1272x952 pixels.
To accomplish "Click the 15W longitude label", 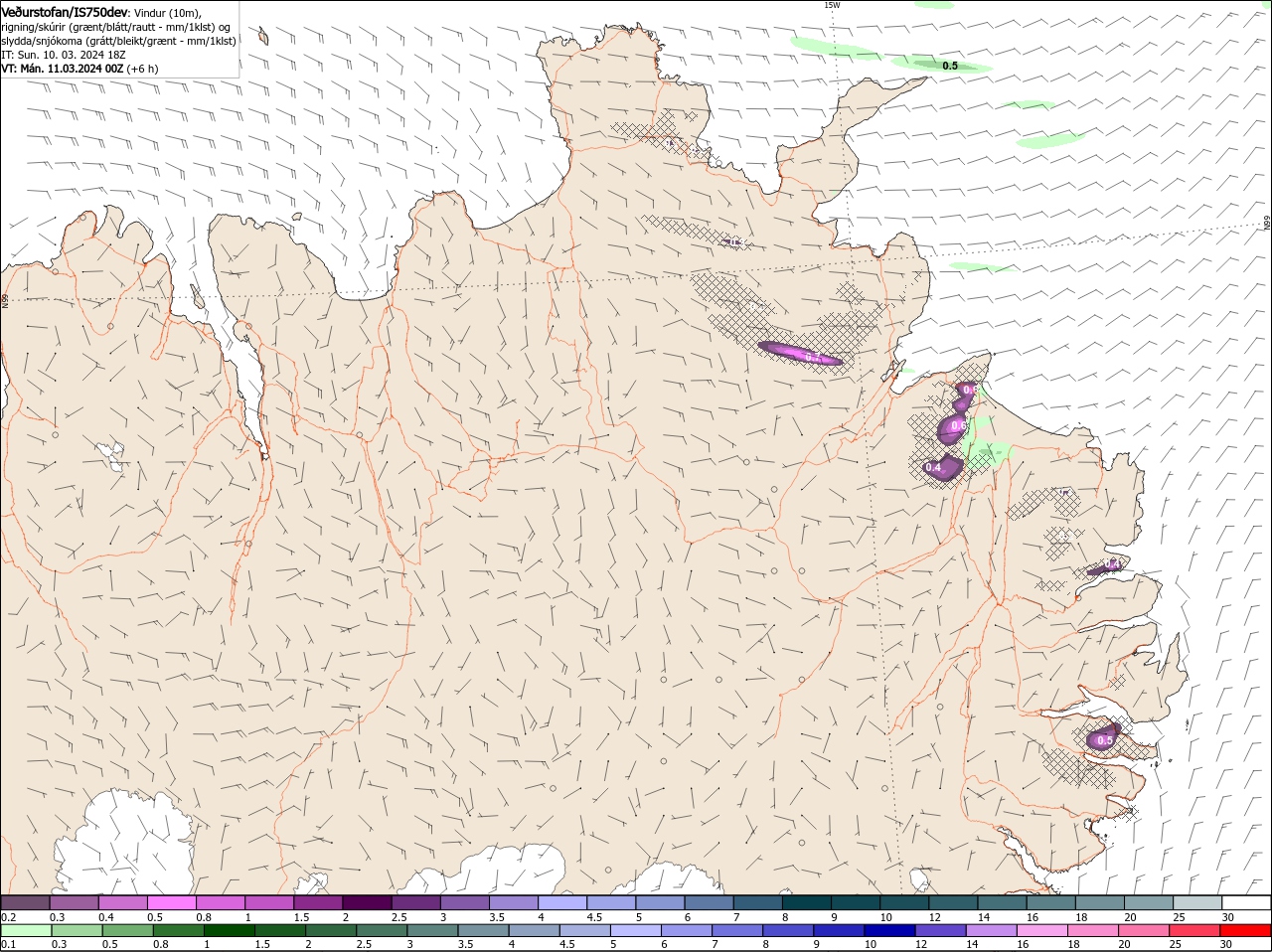I will (x=832, y=5).
